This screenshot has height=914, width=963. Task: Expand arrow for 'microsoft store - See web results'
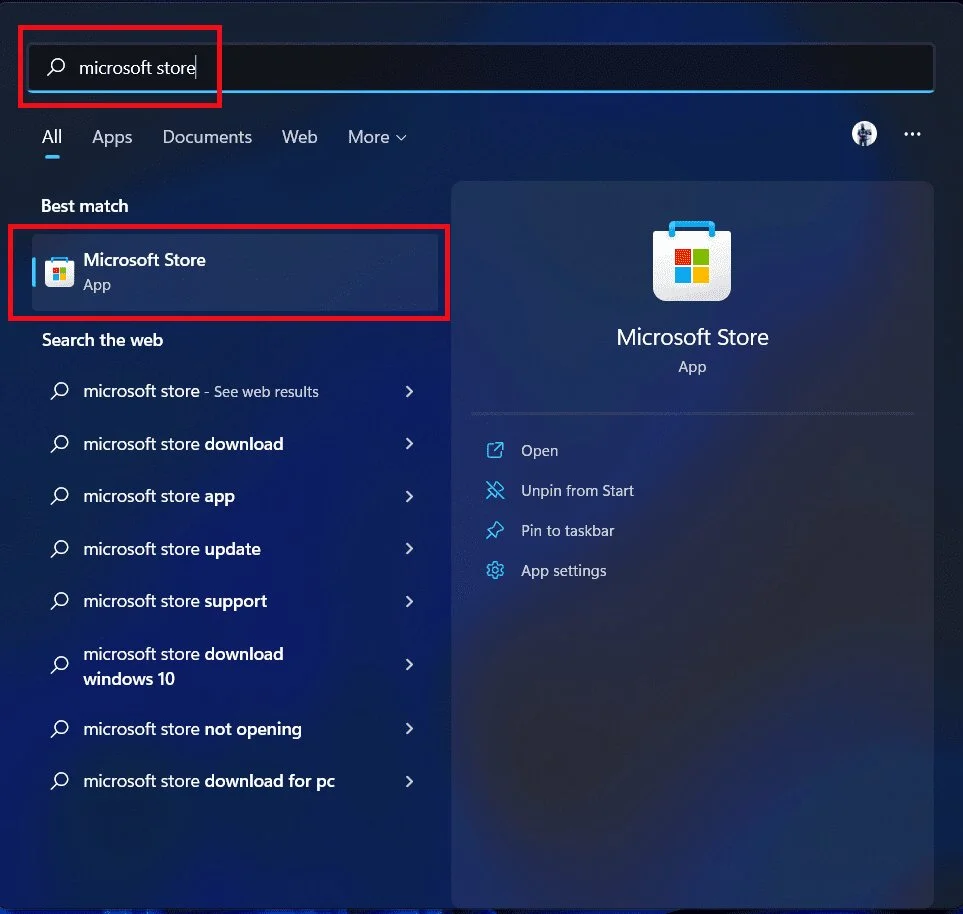(410, 391)
